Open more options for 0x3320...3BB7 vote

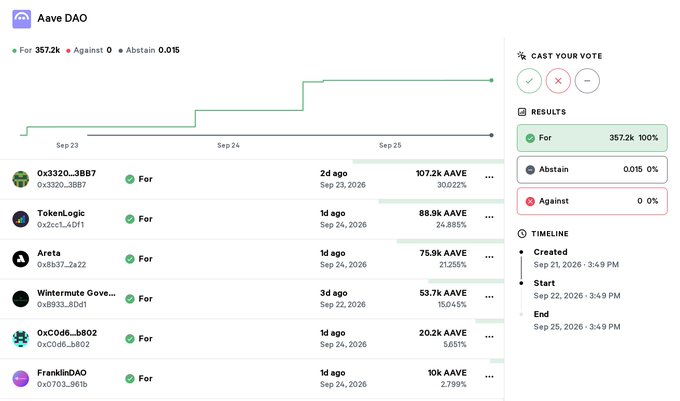[x=489, y=177]
